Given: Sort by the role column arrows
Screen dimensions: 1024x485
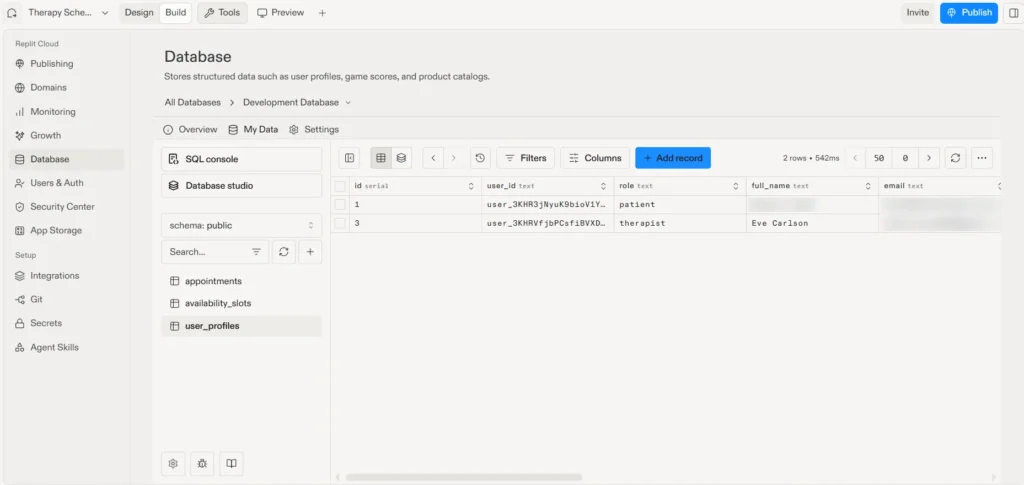Looking at the screenshot, I should coord(736,186).
